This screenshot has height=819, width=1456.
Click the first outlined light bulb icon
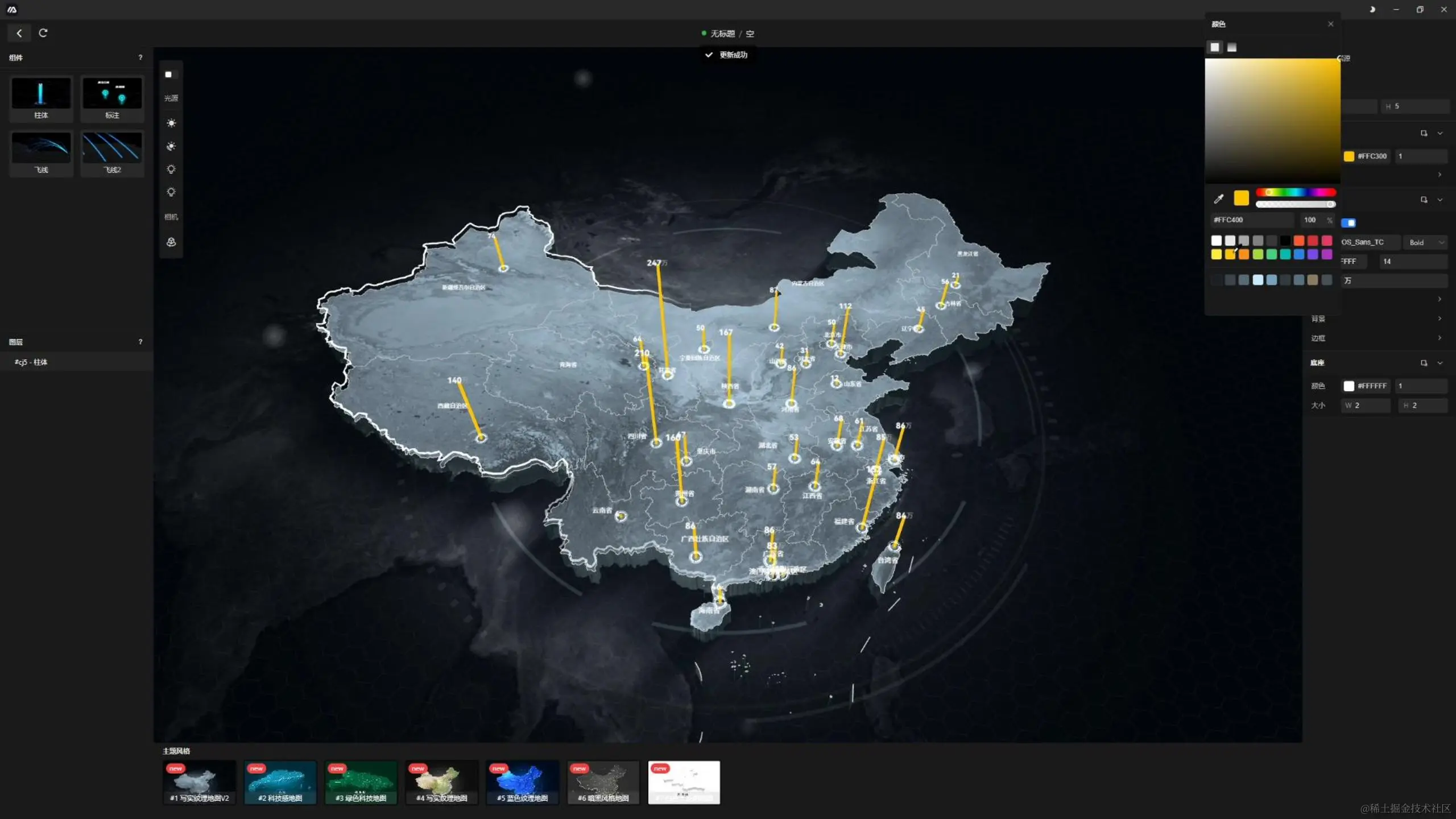pos(171,169)
